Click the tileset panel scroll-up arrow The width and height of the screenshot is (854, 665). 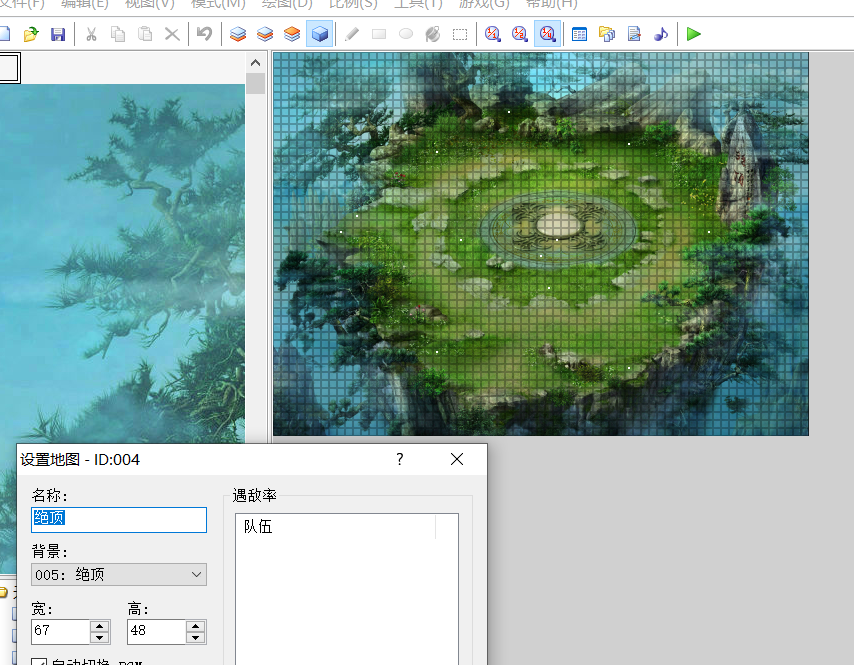click(255, 63)
